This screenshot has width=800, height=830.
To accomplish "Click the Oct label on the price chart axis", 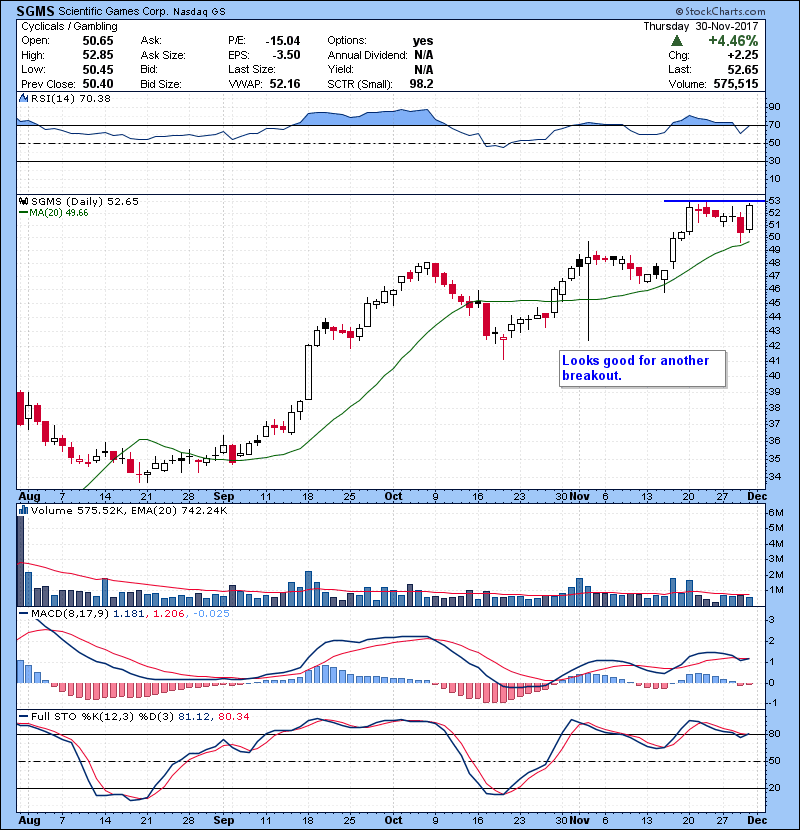I will tap(393, 497).
